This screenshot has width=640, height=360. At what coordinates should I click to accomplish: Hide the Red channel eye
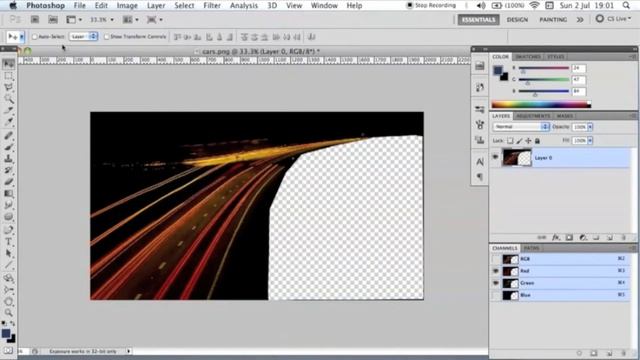(496, 271)
